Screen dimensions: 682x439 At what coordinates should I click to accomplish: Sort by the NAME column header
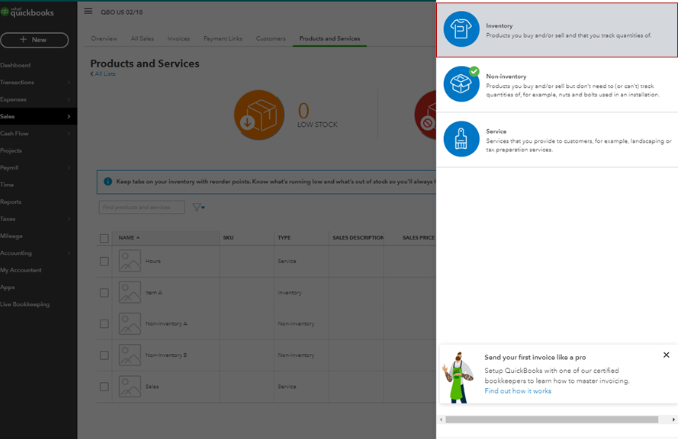click(129, 238)
